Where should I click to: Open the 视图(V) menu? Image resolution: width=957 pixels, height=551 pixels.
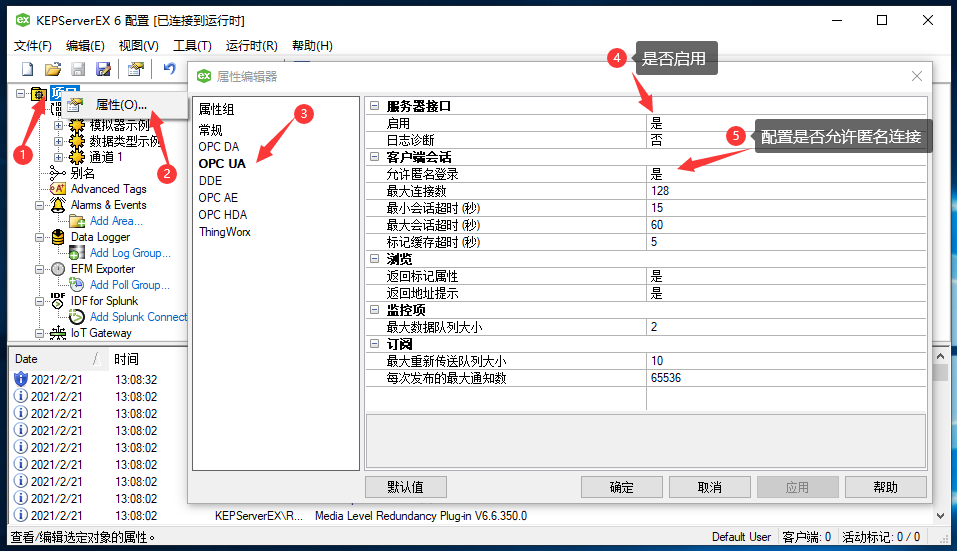click(x=139, y=46)
